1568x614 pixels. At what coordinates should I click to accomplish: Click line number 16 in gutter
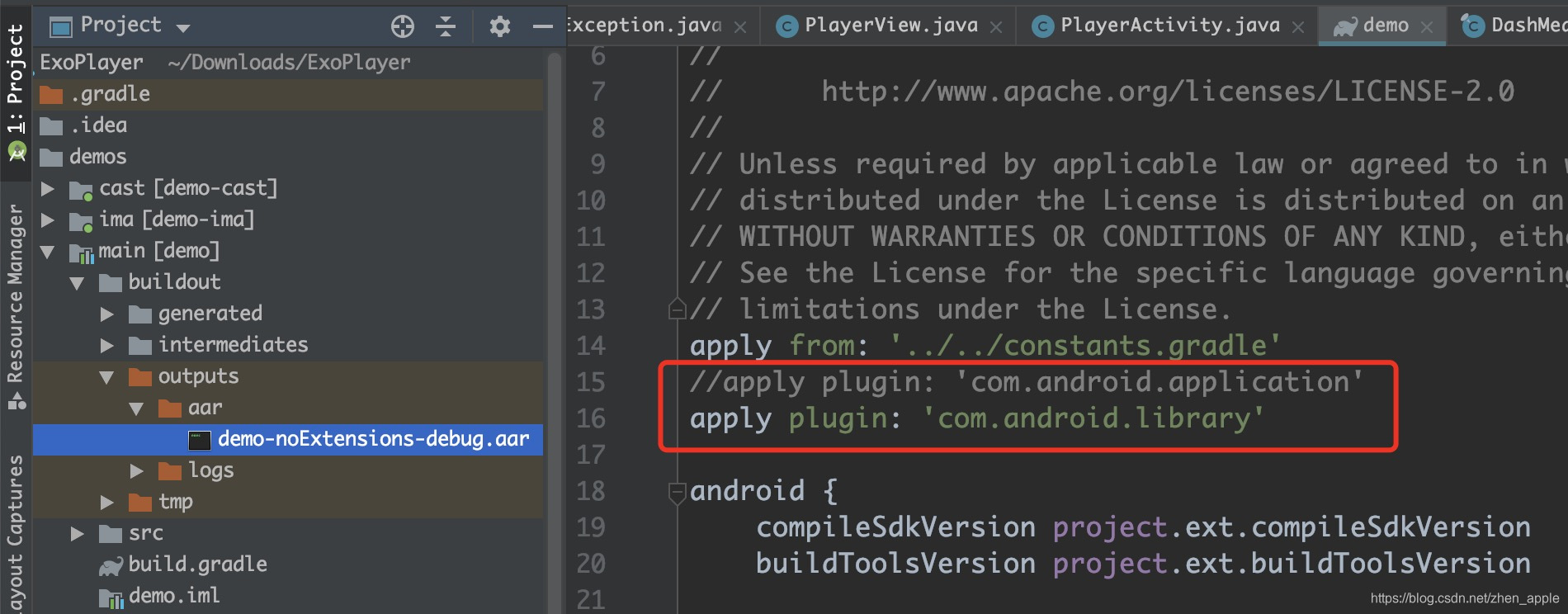pyautogui.click(x=591, y=418)
